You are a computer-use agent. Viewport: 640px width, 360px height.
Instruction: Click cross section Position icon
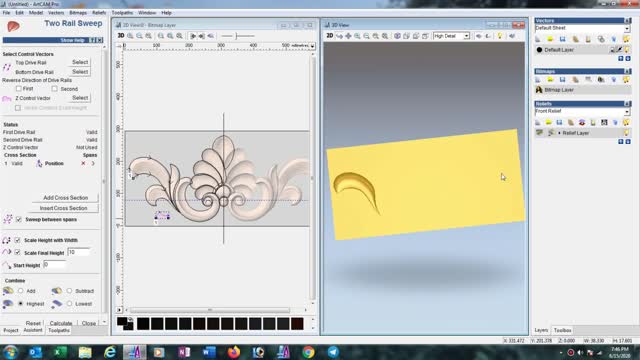point(39,163)
